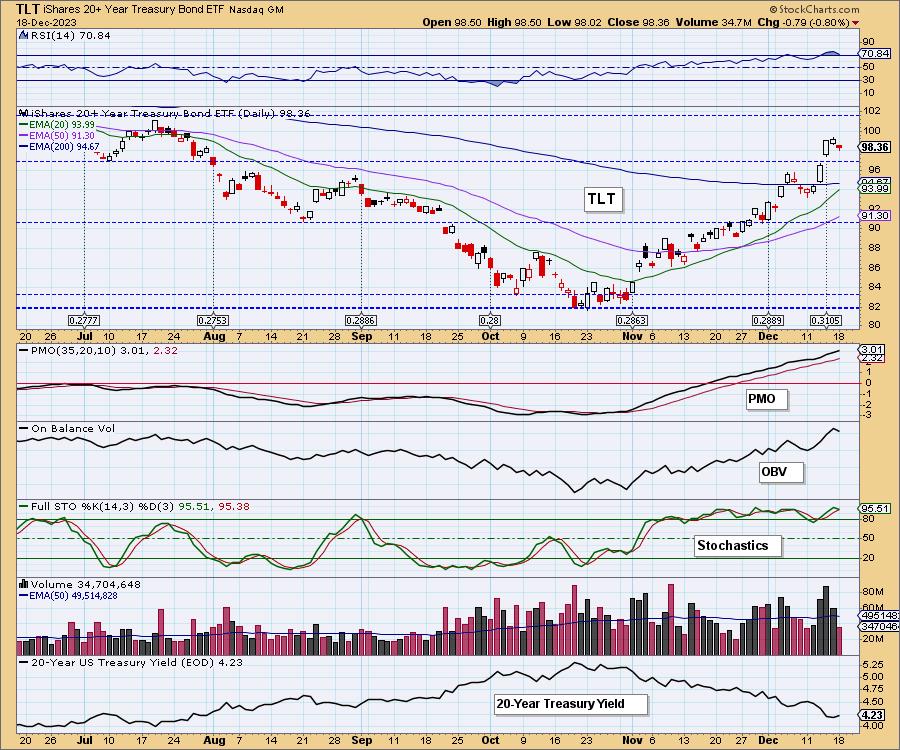Click the 3.01 PMO value tag

875,349
